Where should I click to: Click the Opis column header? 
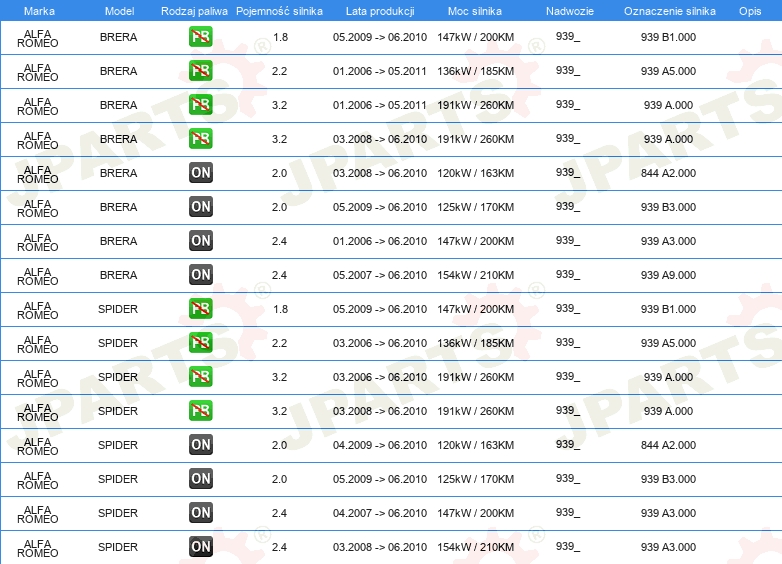tap(750, 11)
